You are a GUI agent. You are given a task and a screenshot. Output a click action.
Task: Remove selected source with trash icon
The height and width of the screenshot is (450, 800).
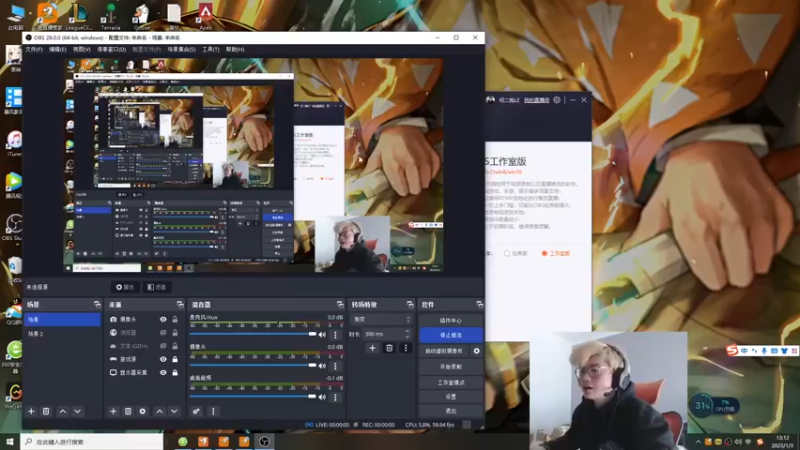coord(128,411)
